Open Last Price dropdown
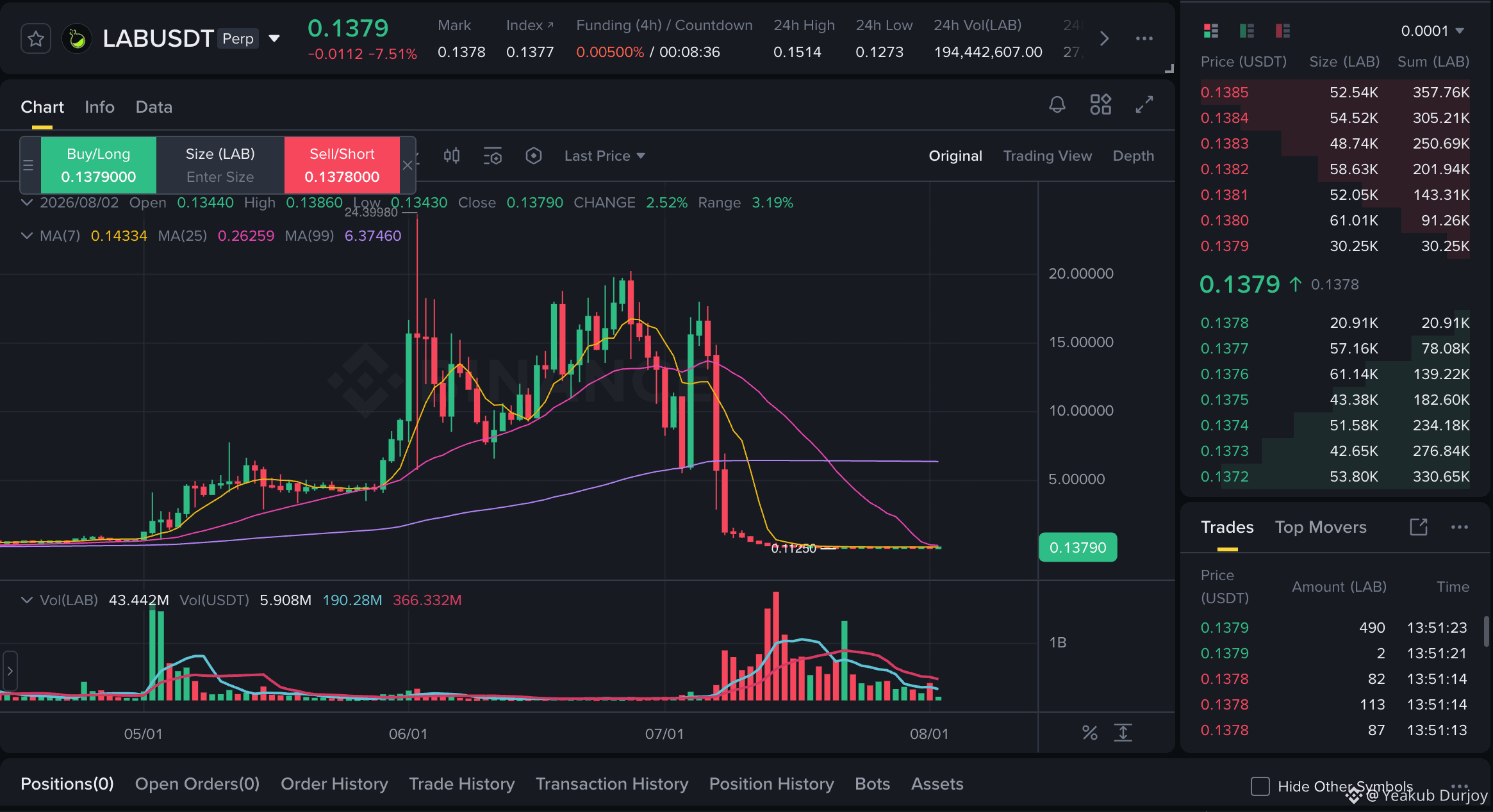Screen dimensions: 1493x812 pyautogui.click(x=605, y=156)
